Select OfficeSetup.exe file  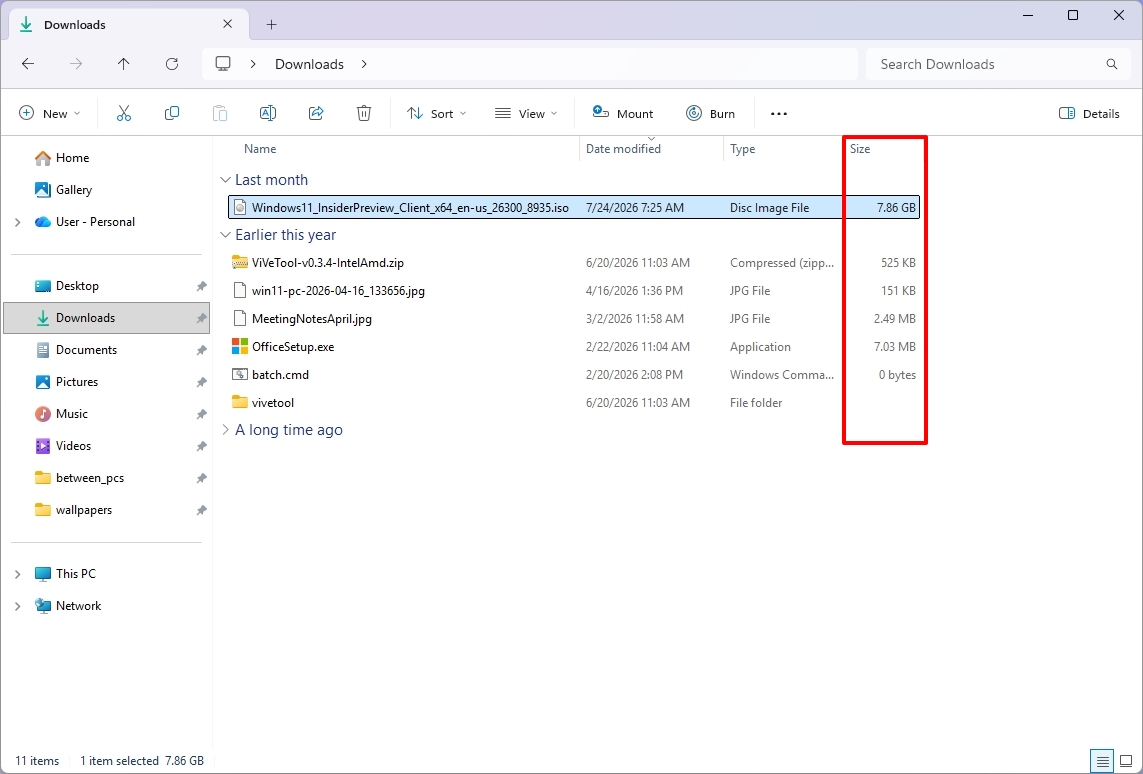click(574, 347)
